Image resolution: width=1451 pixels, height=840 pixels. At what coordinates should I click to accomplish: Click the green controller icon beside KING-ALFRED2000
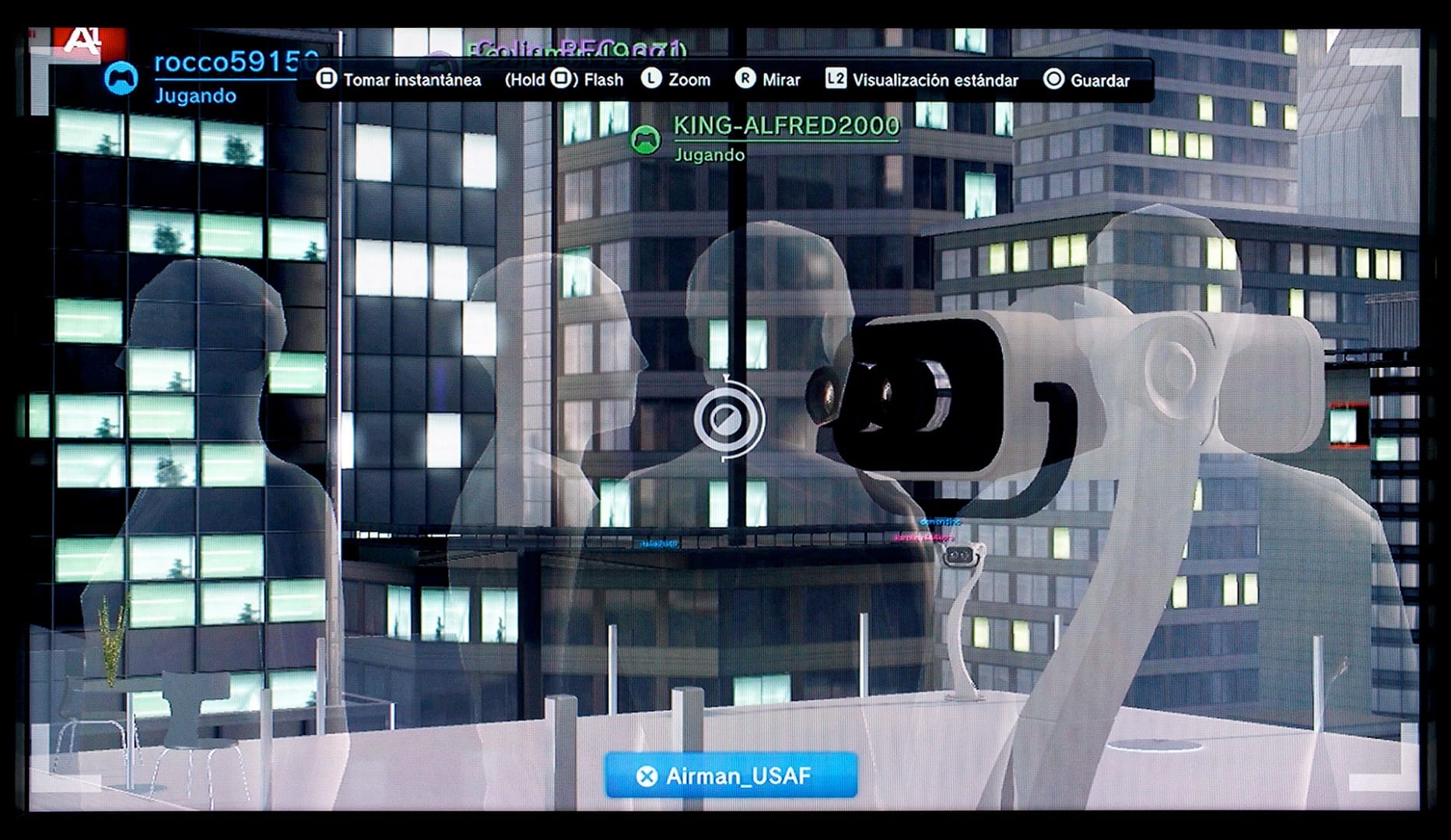(x=645, y=140)
